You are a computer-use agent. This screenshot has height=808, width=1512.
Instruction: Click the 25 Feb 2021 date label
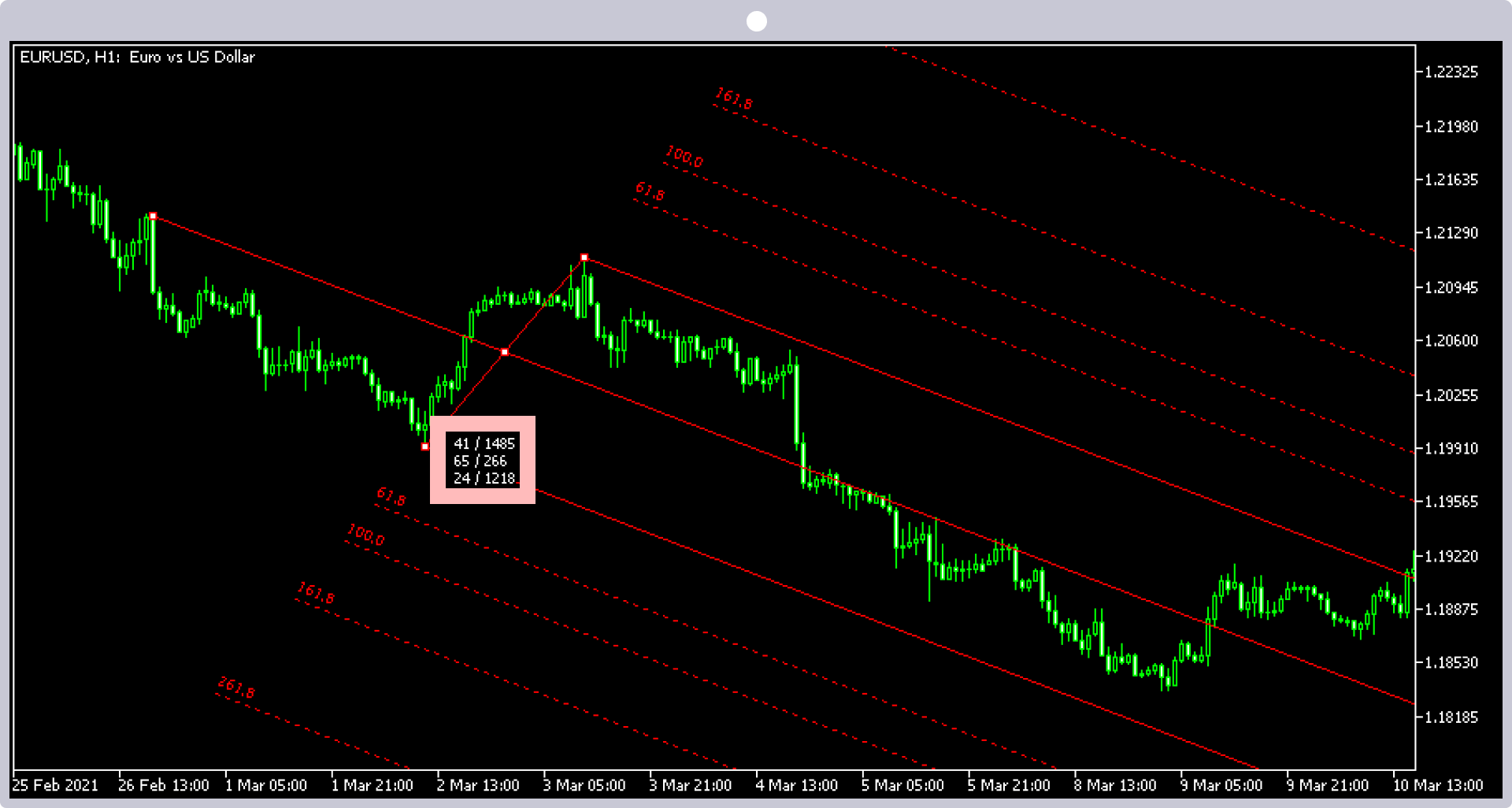[55, 785]
